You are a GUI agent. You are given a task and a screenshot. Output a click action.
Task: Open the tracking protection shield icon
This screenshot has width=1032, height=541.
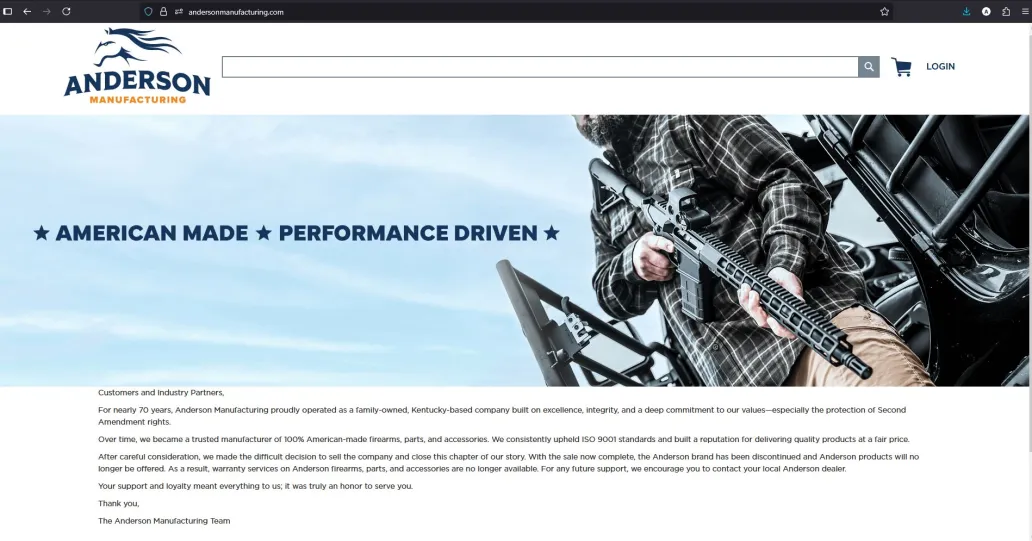[148, 11]
